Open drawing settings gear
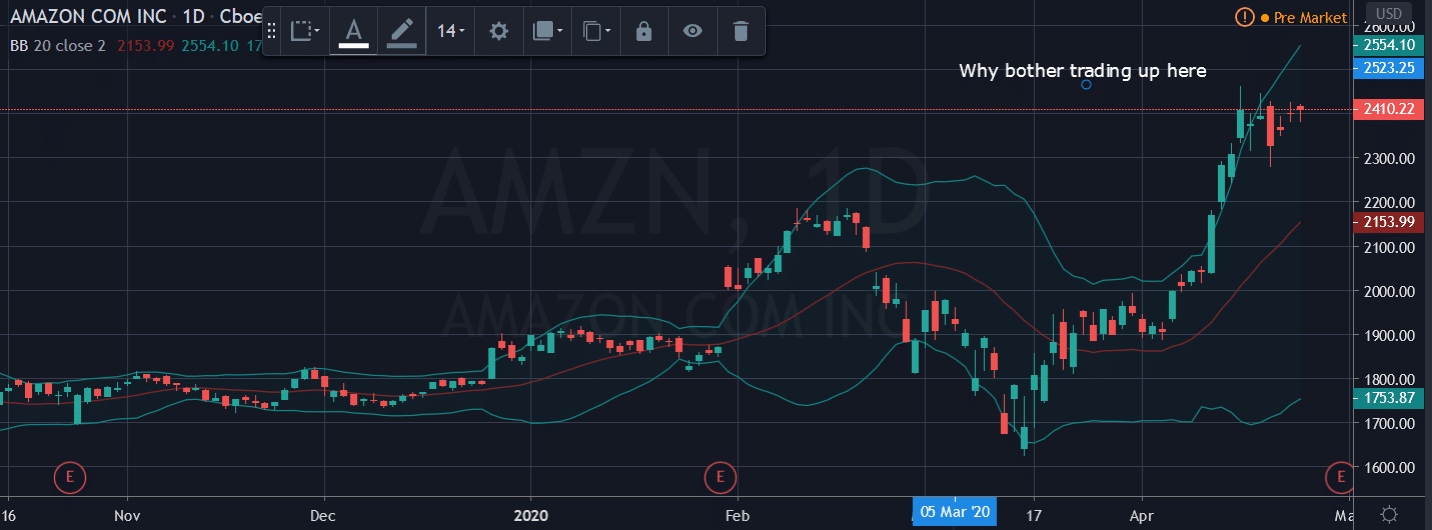Screen dimensions: 1432x530 [498, 31]
